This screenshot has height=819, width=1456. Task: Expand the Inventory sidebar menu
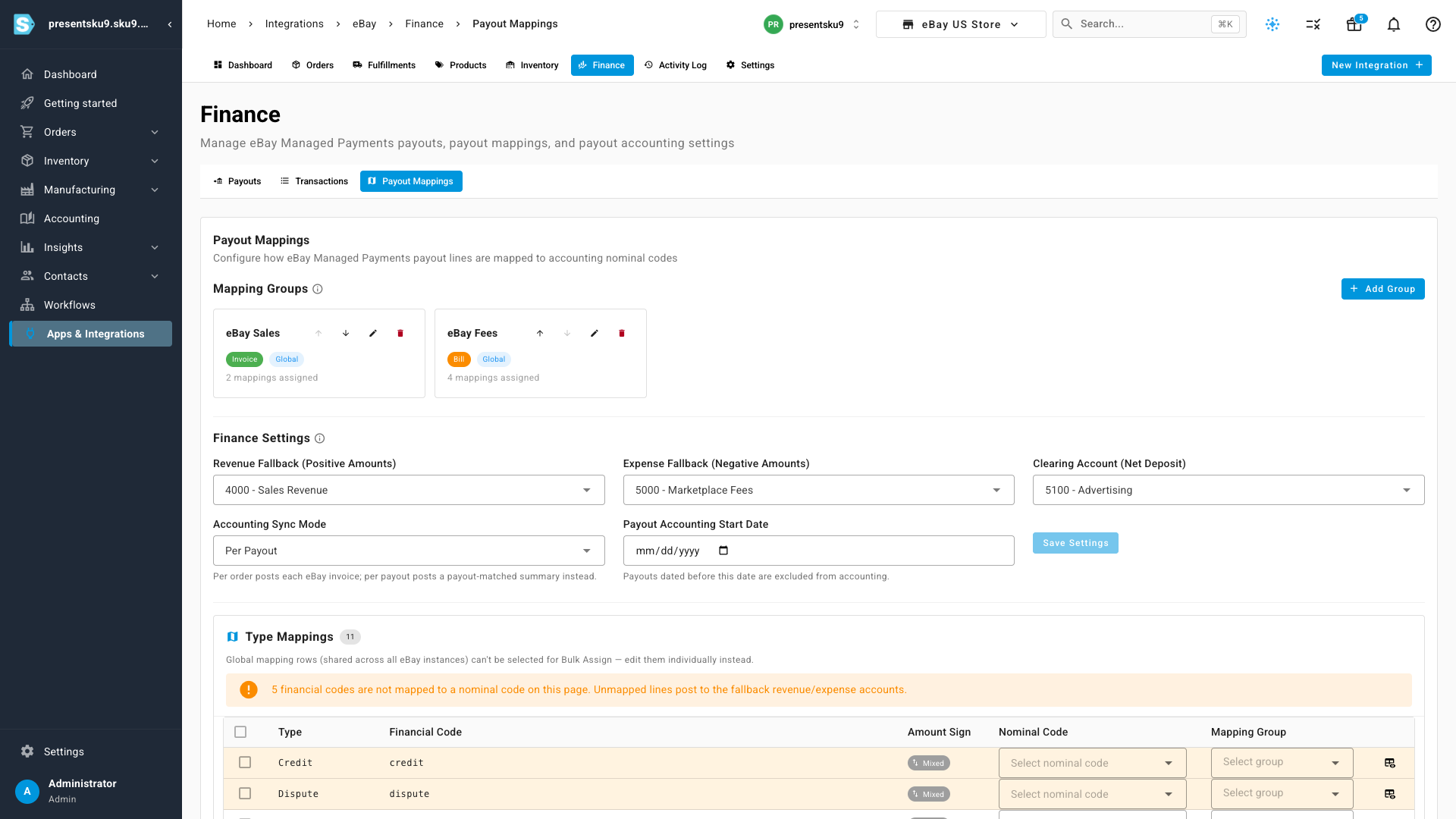(x=91, y=161)
